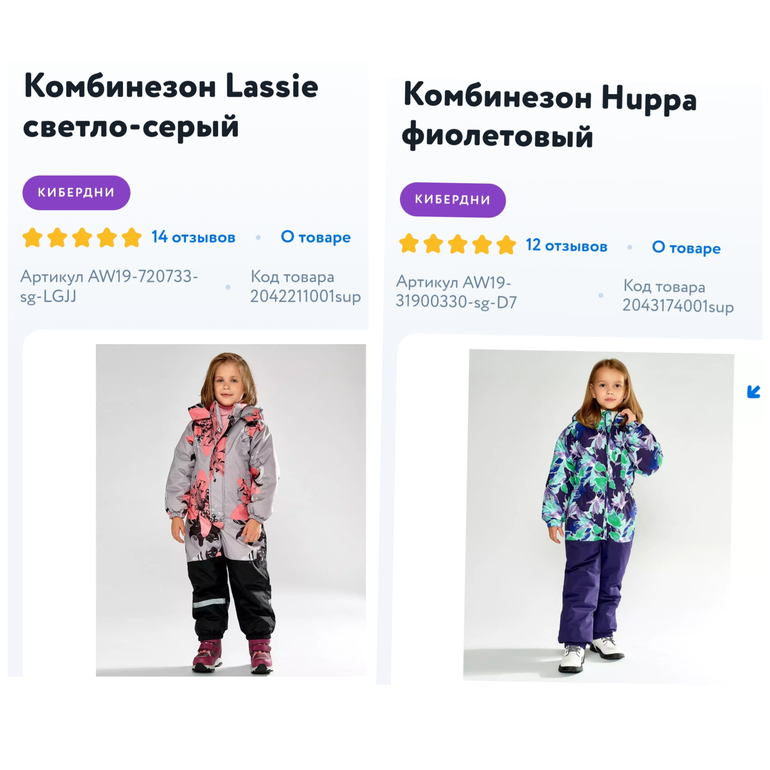
Task: Click the Комбинезон Lassie светло-серый title
Action: tap(170, 106)
